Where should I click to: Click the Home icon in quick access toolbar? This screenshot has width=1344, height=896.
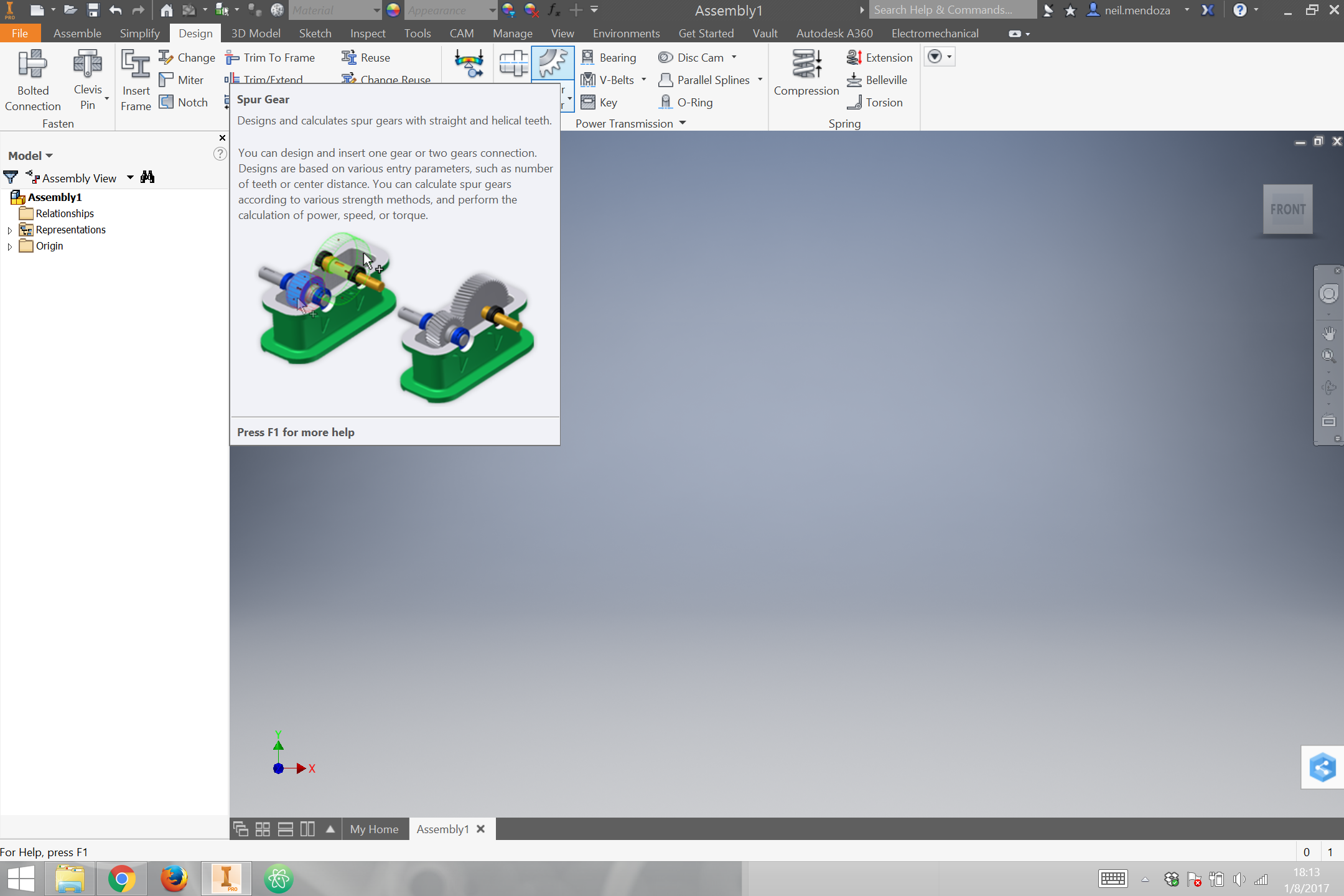pos(166,10)
